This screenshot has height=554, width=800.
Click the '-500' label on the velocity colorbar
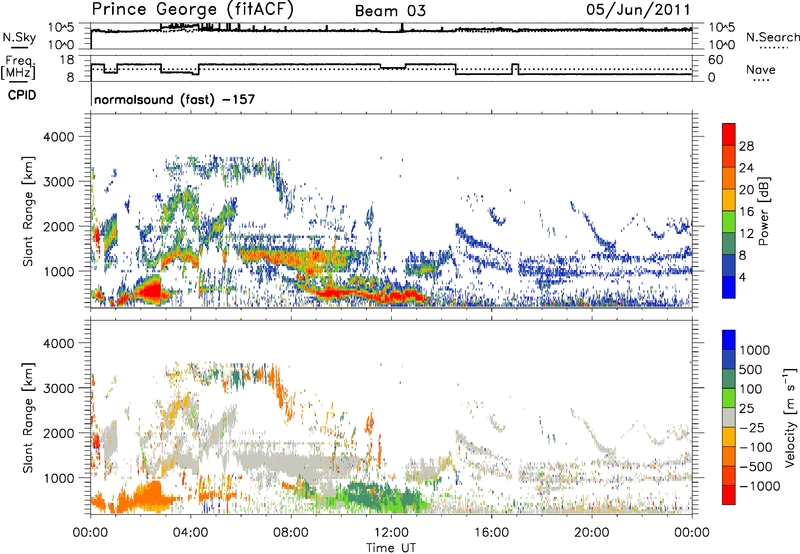click(x=755, y=467)
